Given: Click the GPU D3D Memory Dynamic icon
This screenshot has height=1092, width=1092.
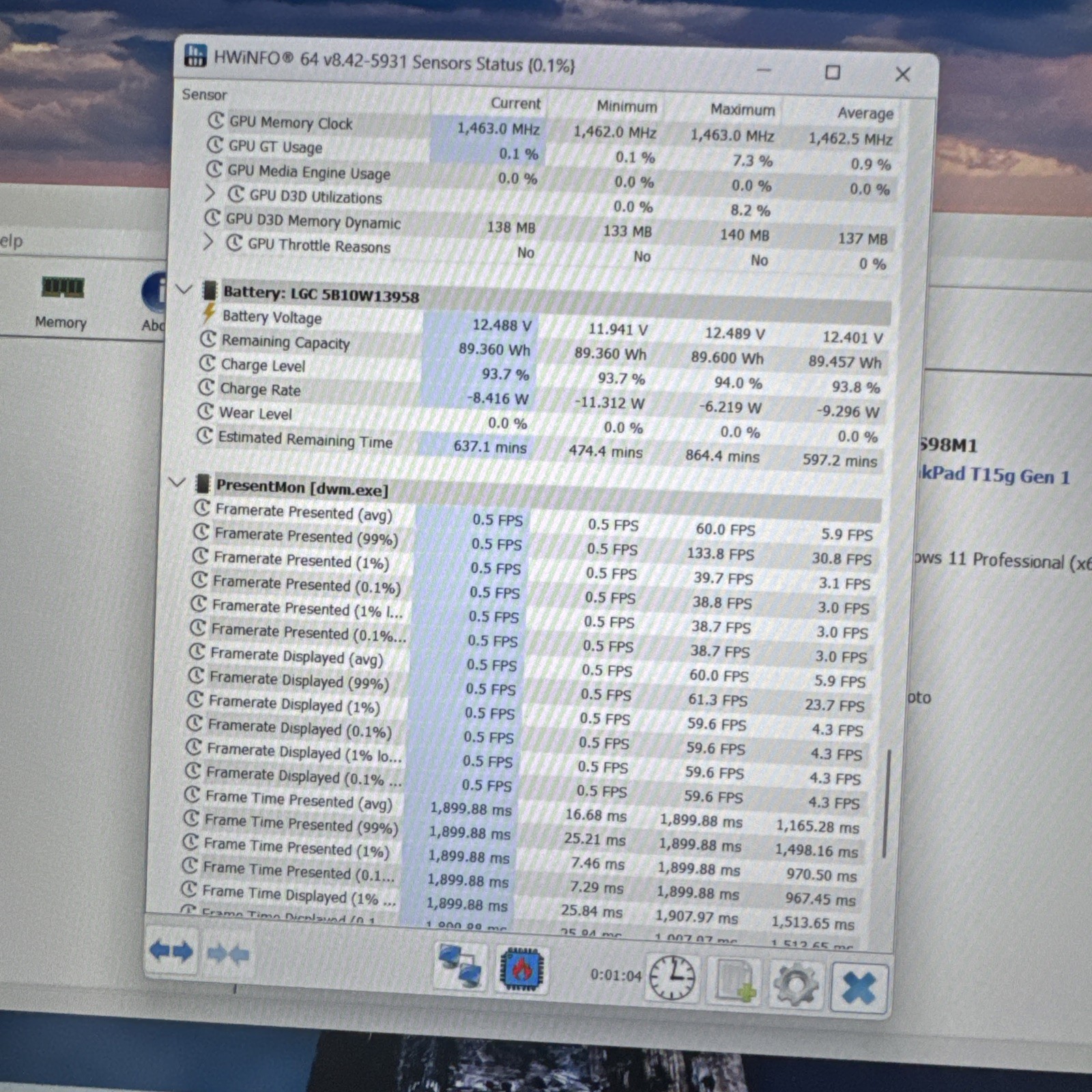Looking at the screenshot, I should click(212, 218).
